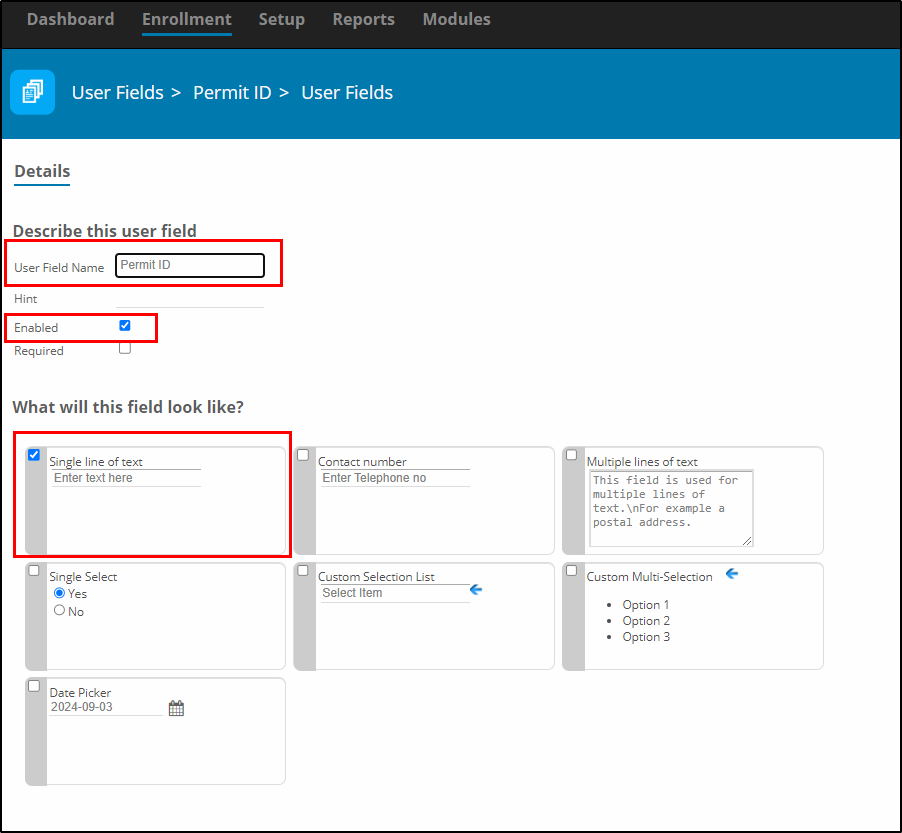Click the User Field Name input box
This screenshot has height=833, width=902.
point(190,265)
